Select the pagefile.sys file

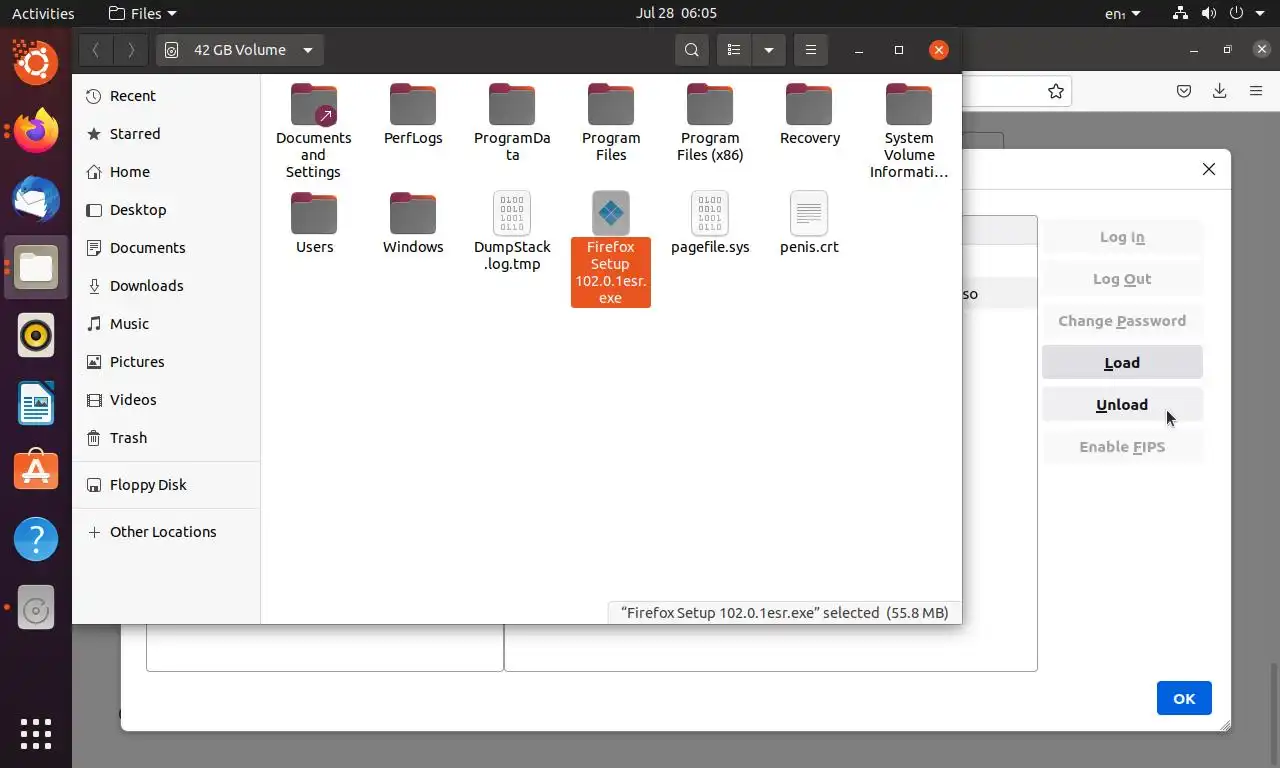pyautogui.click(x=710, y=223)
